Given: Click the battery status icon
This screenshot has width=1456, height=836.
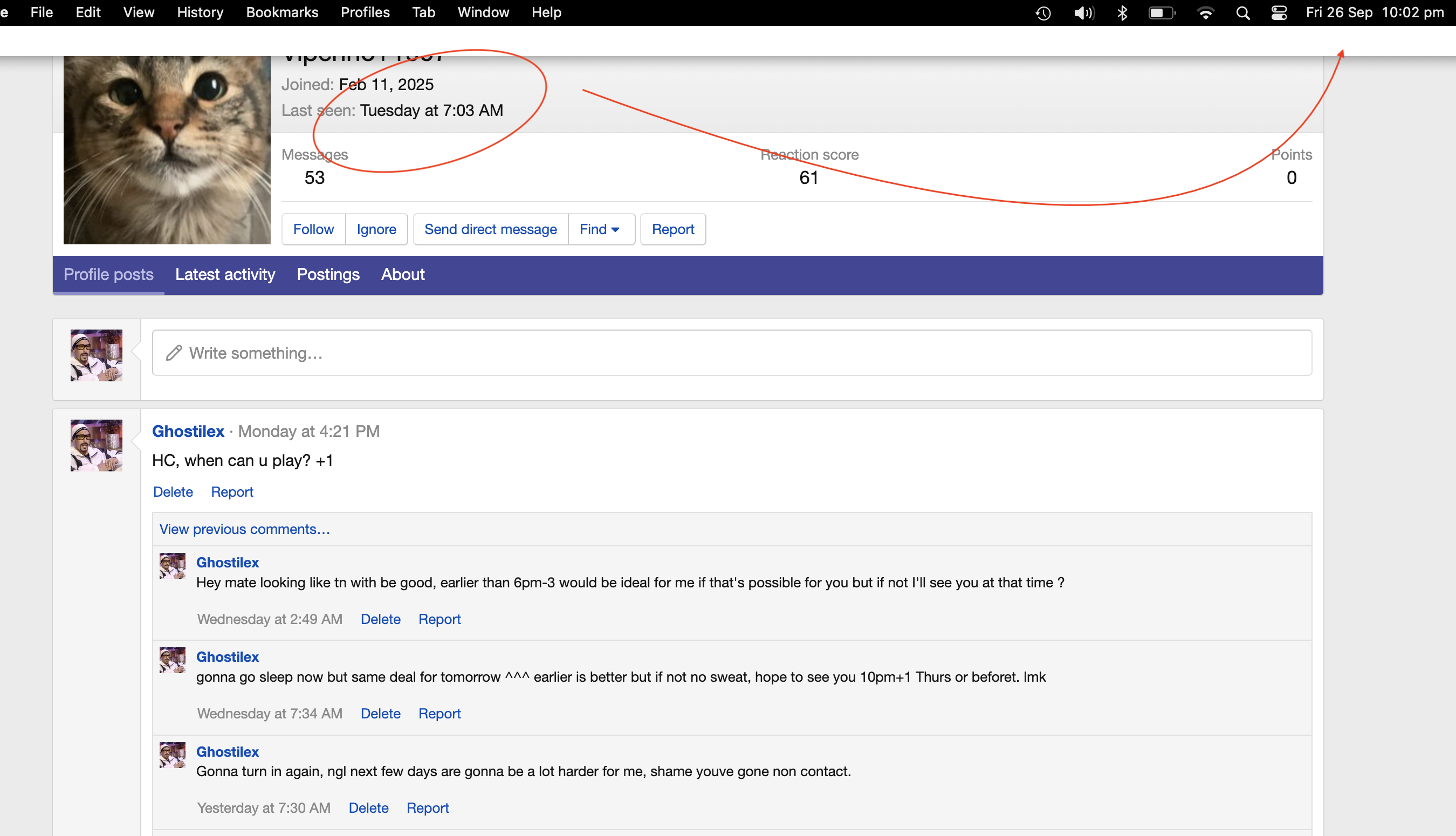Looking at the screenshot, I should tap(1161, 12).
